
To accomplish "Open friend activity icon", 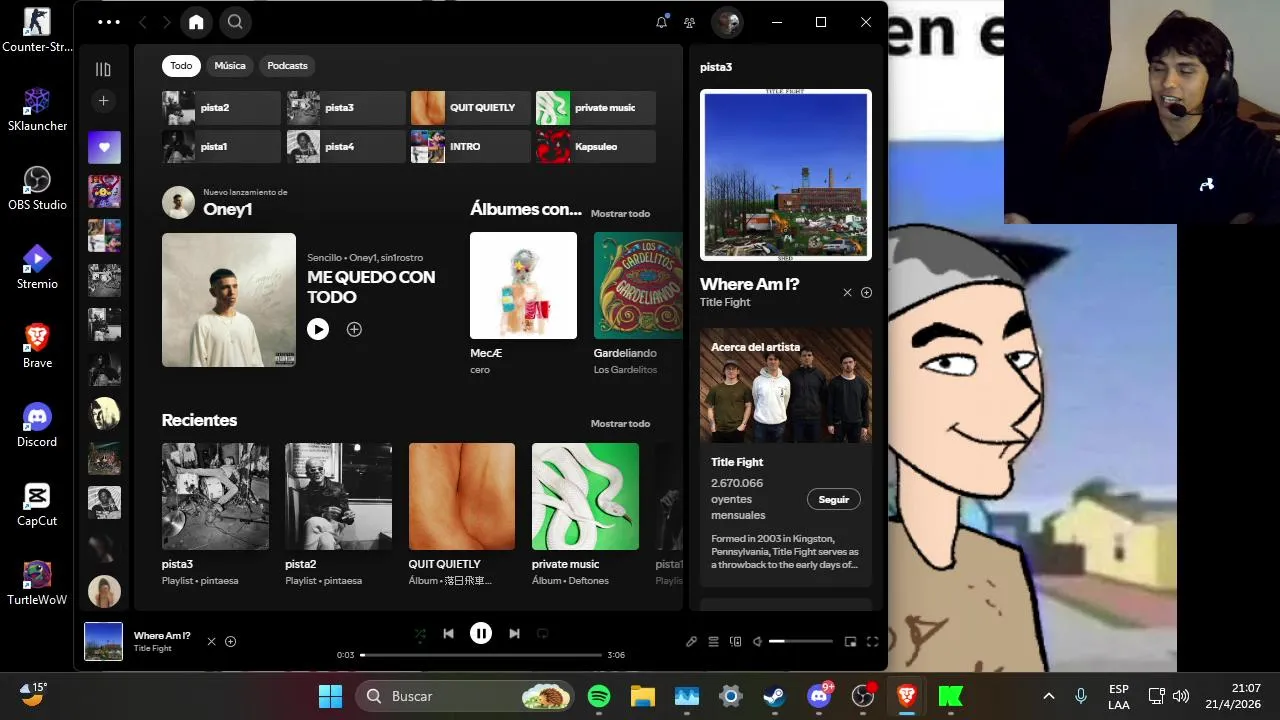I will [x=689, y=22].
